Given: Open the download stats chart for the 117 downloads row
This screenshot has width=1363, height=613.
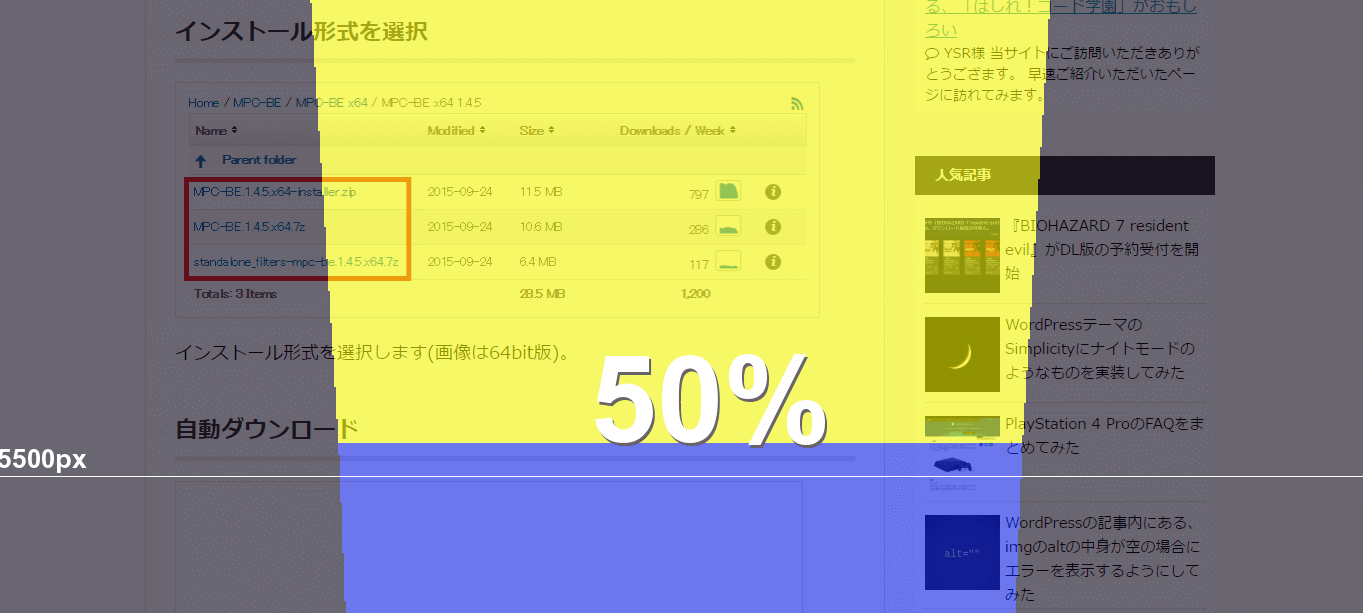Looking at the screenshot, I should click(728, 262).
